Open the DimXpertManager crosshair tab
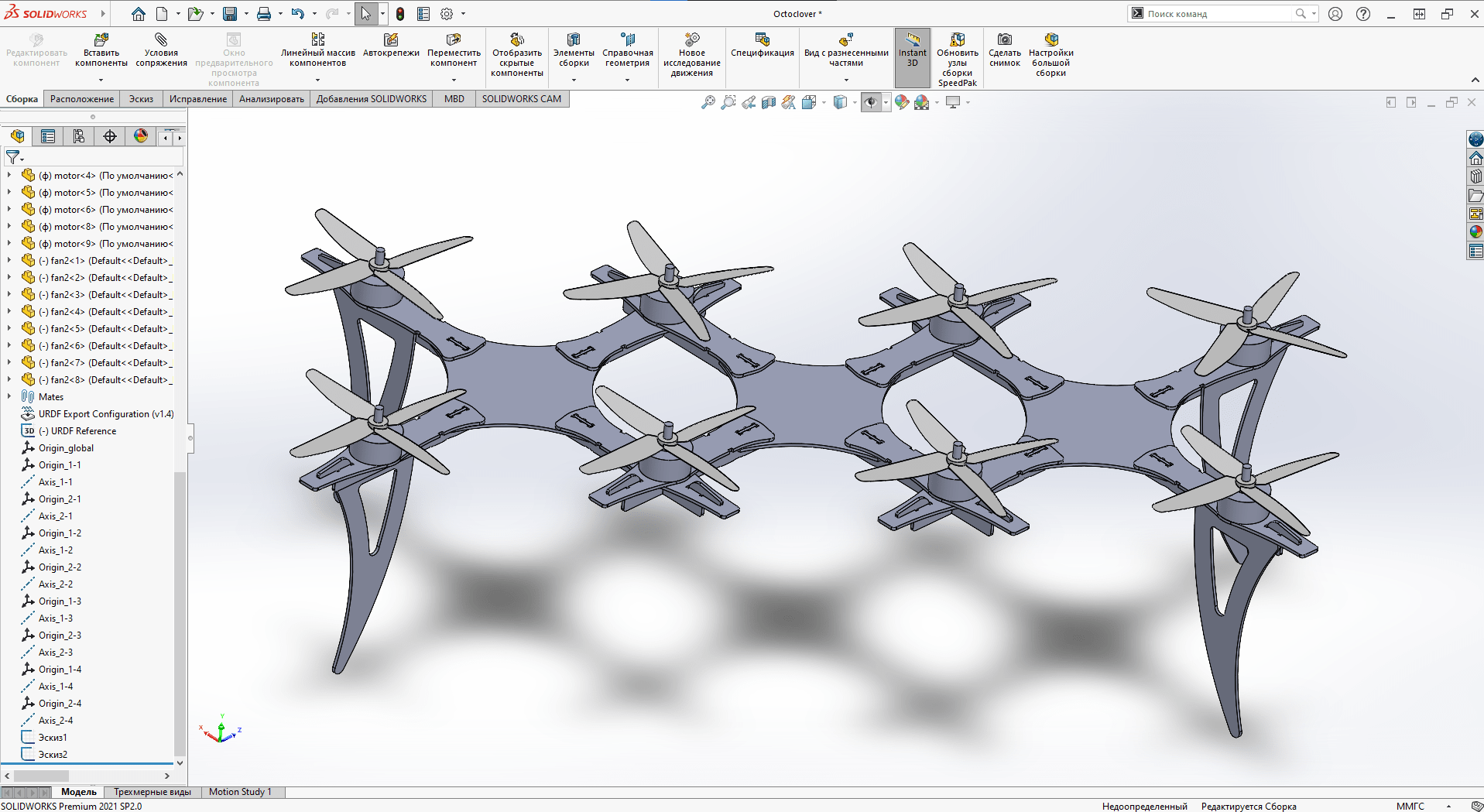The width and height of the screenshot is (1484, 812). [x=110, y=137]
